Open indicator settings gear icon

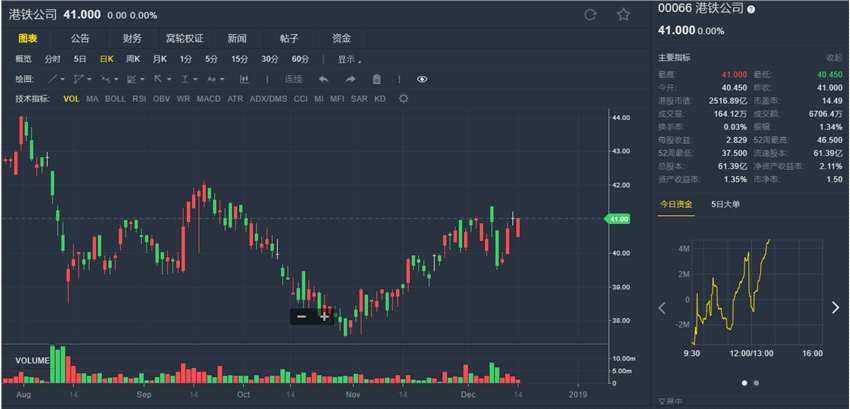(x=403, y=99)
